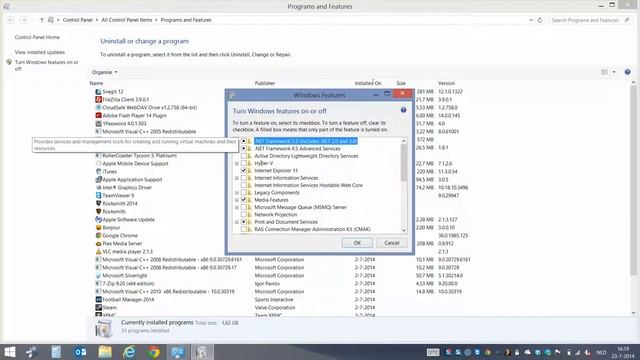Sort by the Name column header
Viewport: 640px width, 360px height.
click(96, 83)
